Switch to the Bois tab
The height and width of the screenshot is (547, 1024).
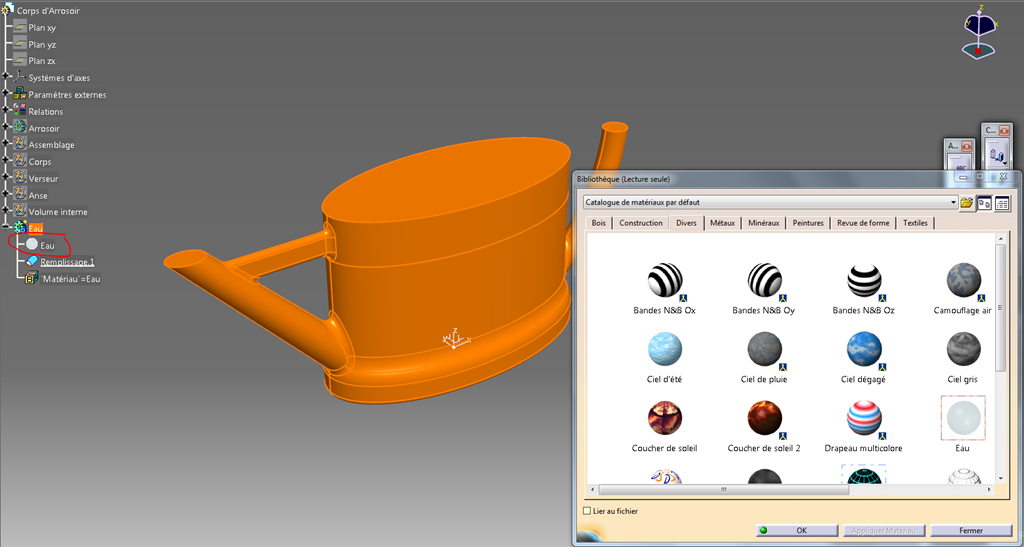(598, 223)
